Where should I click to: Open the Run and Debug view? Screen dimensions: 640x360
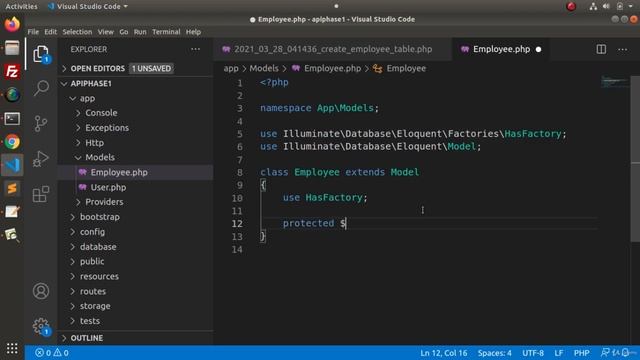click(41, 159)
